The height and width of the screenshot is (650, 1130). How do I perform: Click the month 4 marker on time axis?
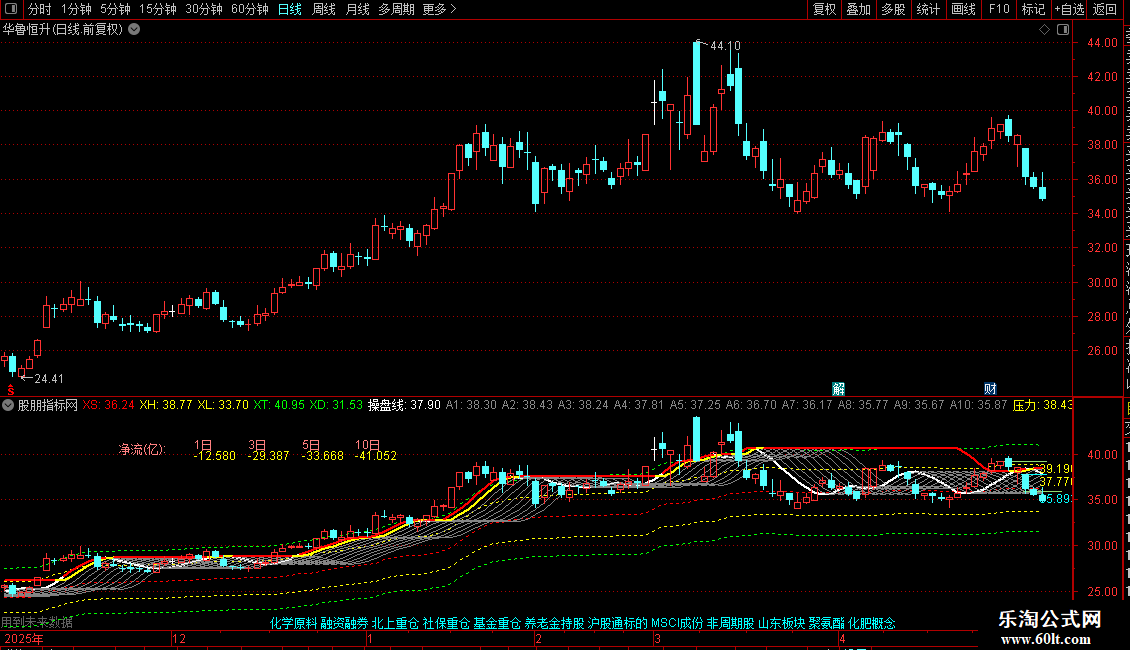point(842,639)
